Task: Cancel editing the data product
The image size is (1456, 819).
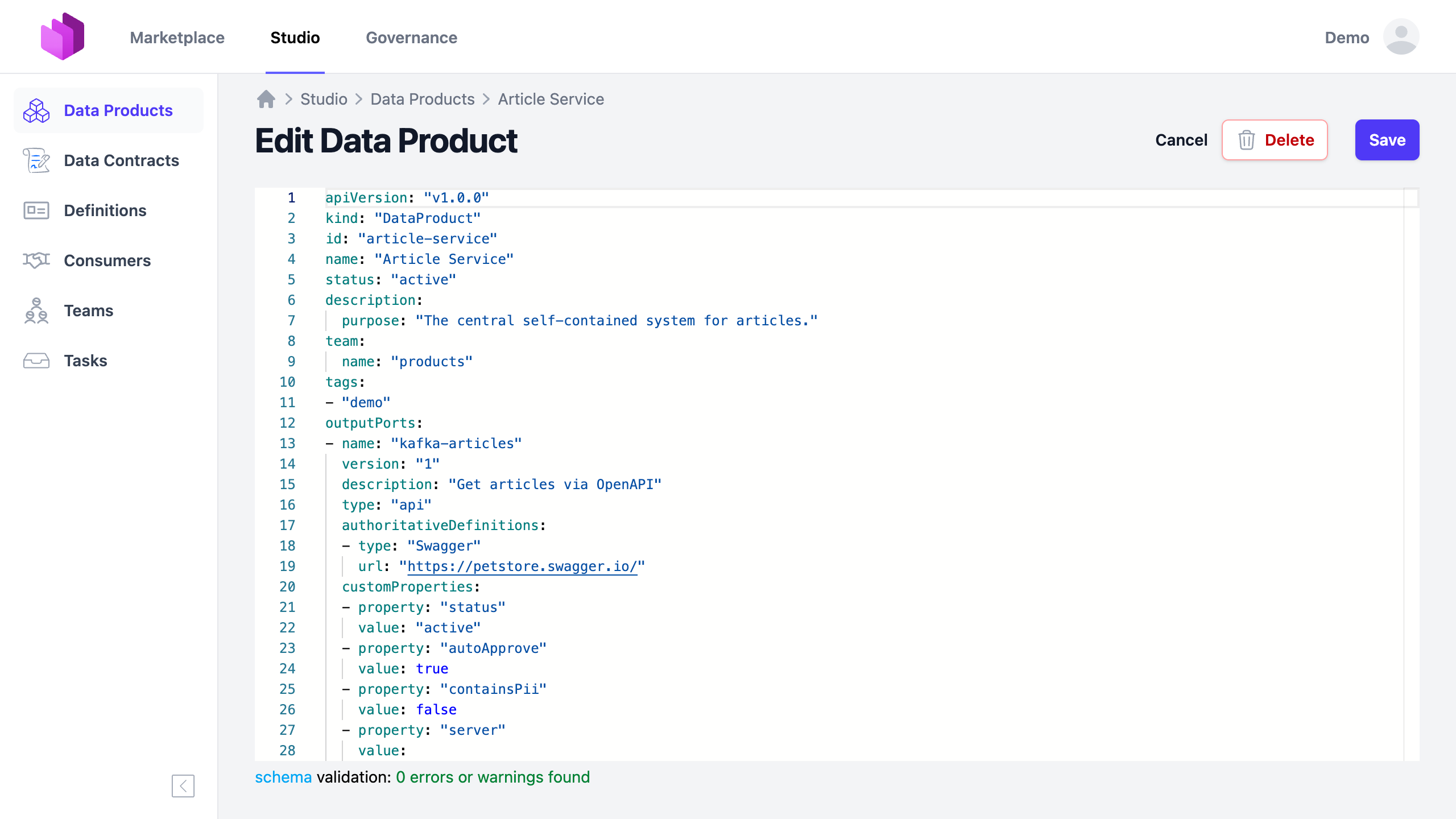Action: coord(1181,140)
